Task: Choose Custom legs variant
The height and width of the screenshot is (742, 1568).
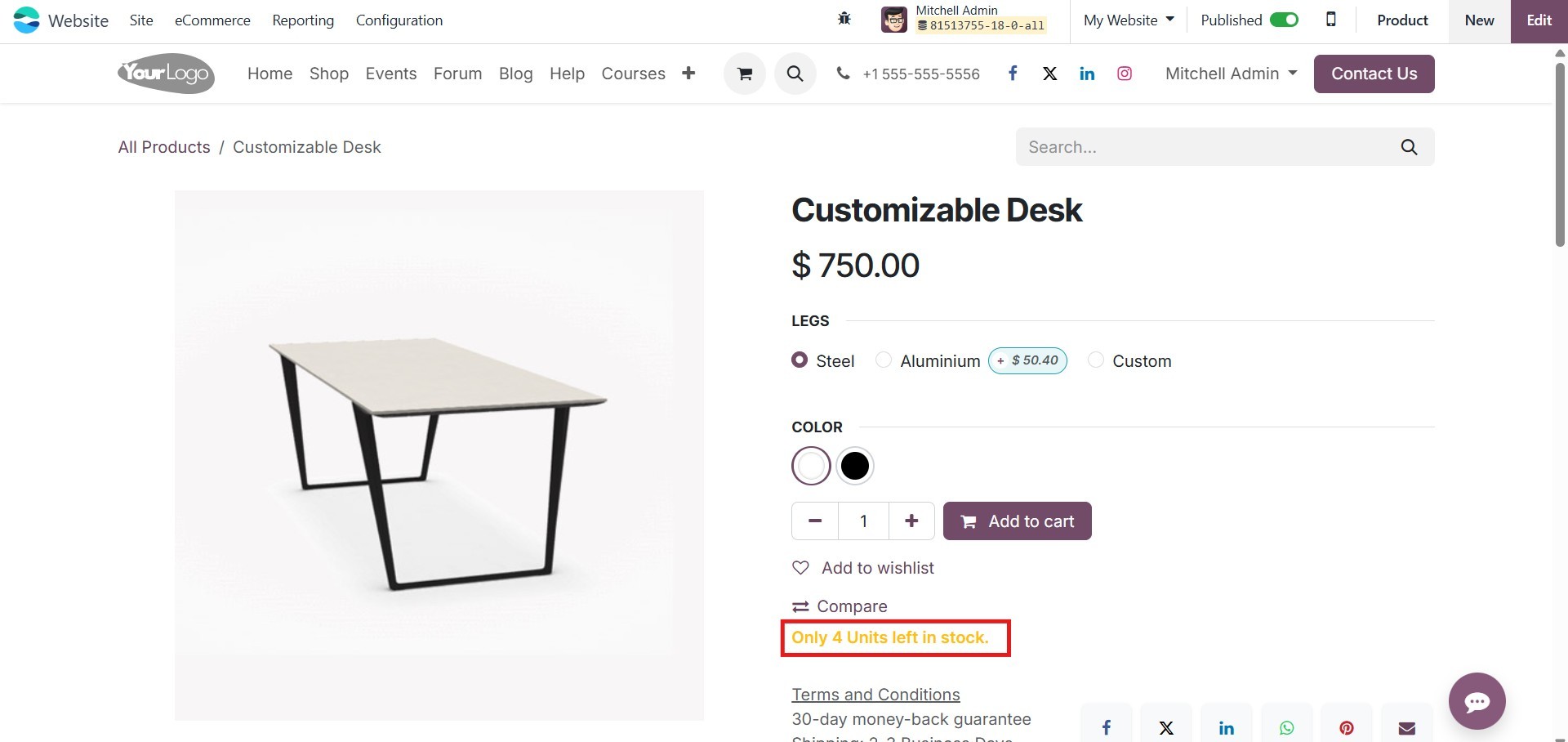Action: (x=1095, y=360)
